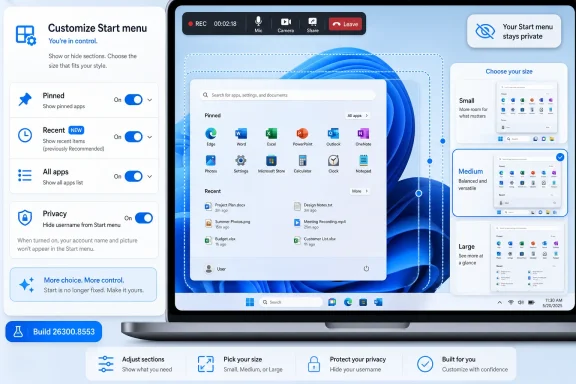
Task: Open Excel in pinned apps
Action: [271, 137]
